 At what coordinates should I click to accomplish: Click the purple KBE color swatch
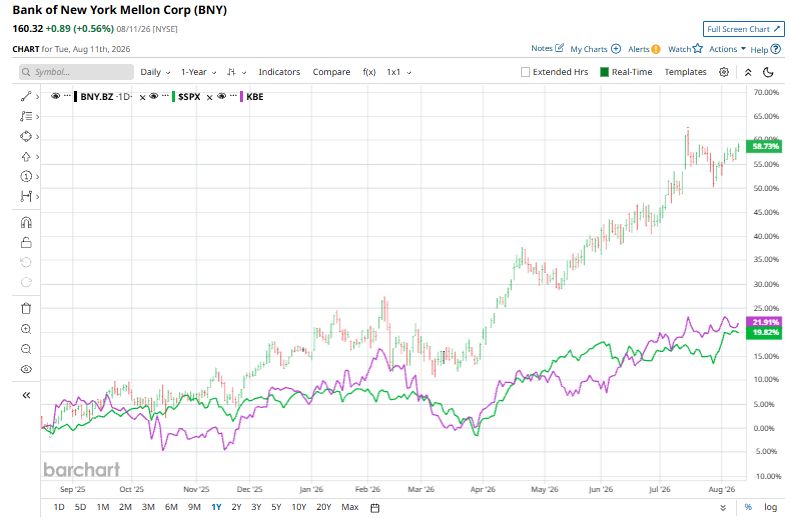pos(241,96)
